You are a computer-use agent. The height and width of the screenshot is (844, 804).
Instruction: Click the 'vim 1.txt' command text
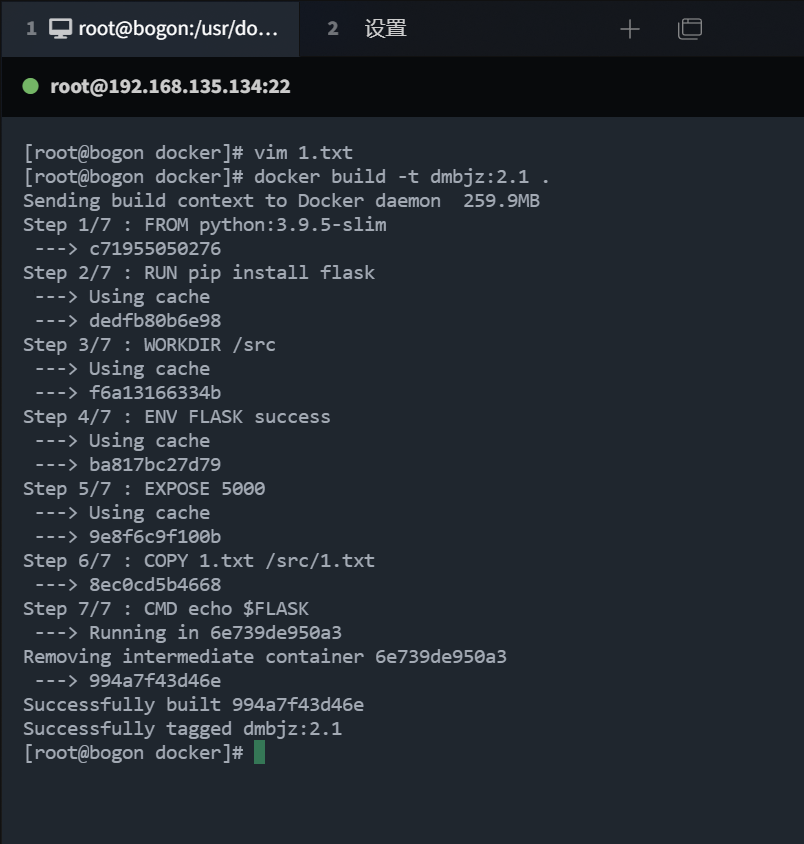click(x=303, y=153)
